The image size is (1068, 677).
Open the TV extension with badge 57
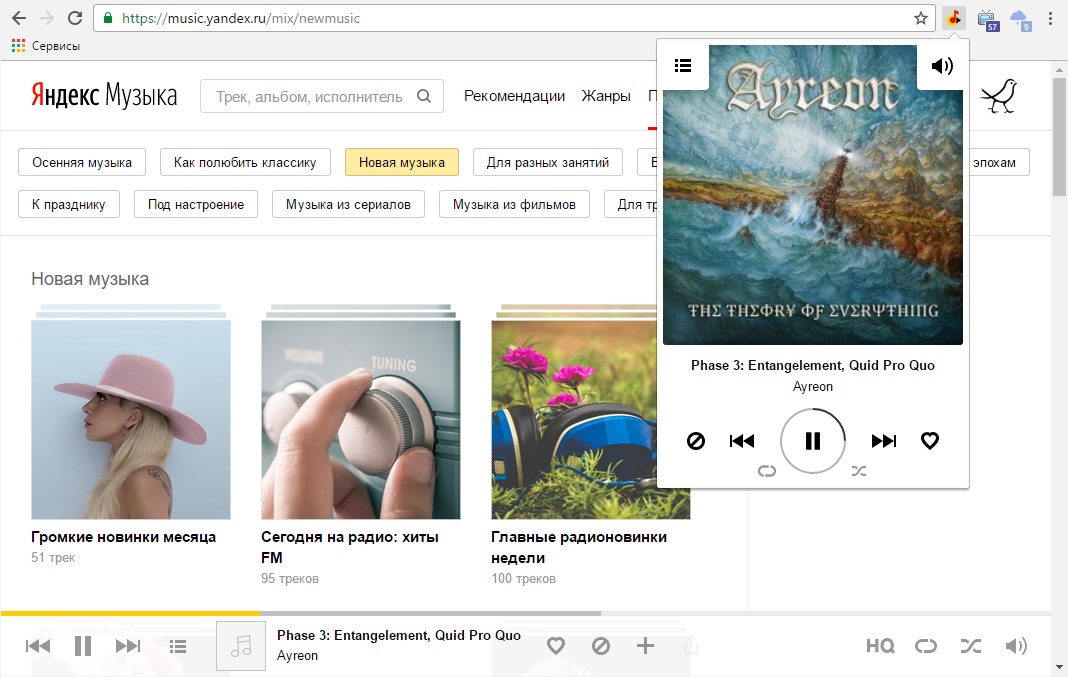tap(989, 17)
